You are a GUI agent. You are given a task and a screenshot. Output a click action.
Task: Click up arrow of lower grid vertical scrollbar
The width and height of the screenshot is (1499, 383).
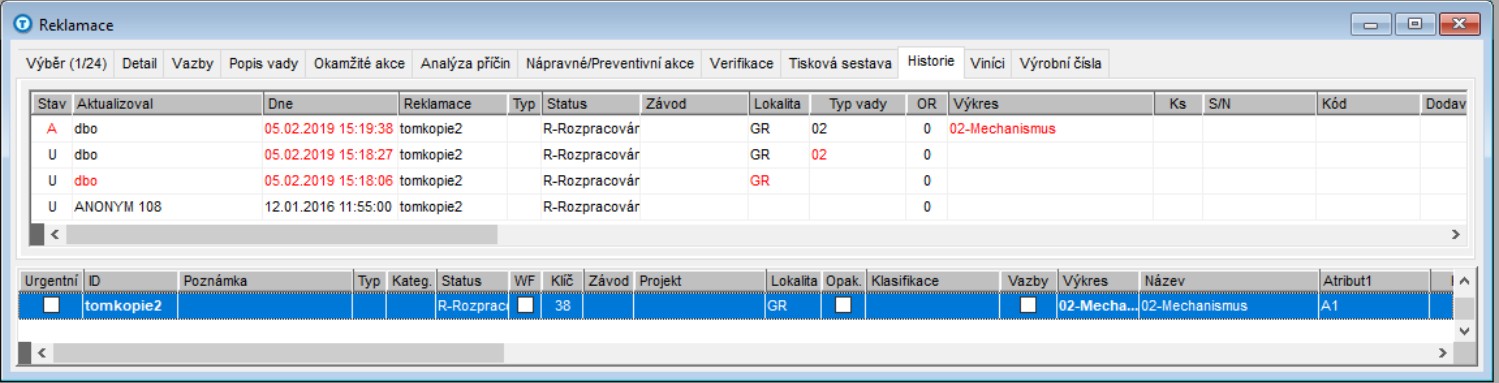[x=1464, y=280]
